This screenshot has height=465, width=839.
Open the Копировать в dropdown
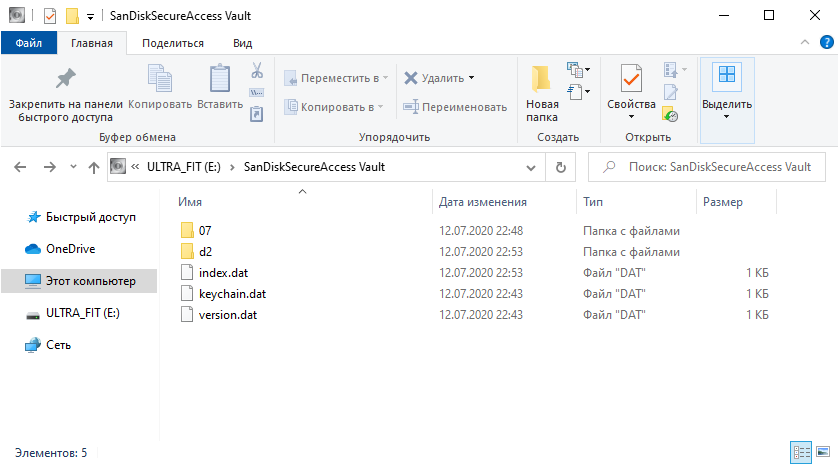pyautogui.click(x=334, y=107)
